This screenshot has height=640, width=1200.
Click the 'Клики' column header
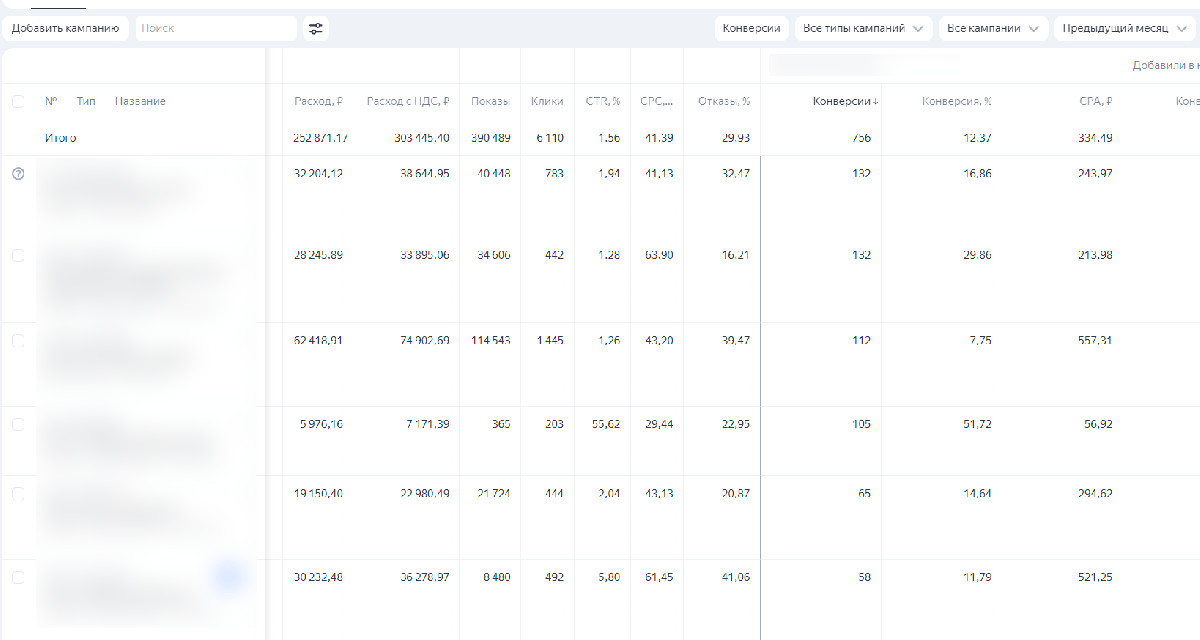click(547, 101)
